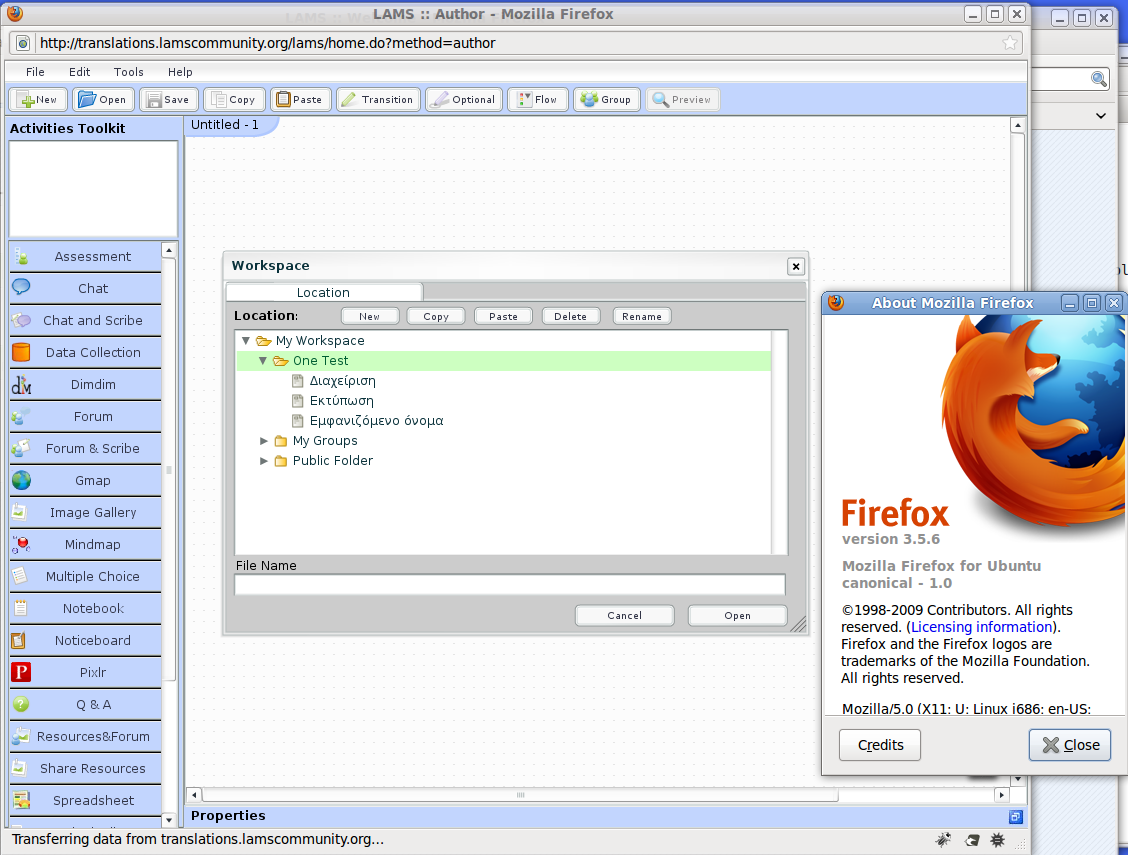Click the File Name input field
Viewport: 1128px width, 855px height.
click(509, 585)
